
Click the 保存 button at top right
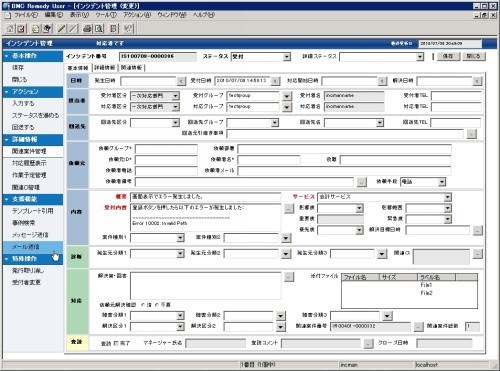(x=447, y=57)
